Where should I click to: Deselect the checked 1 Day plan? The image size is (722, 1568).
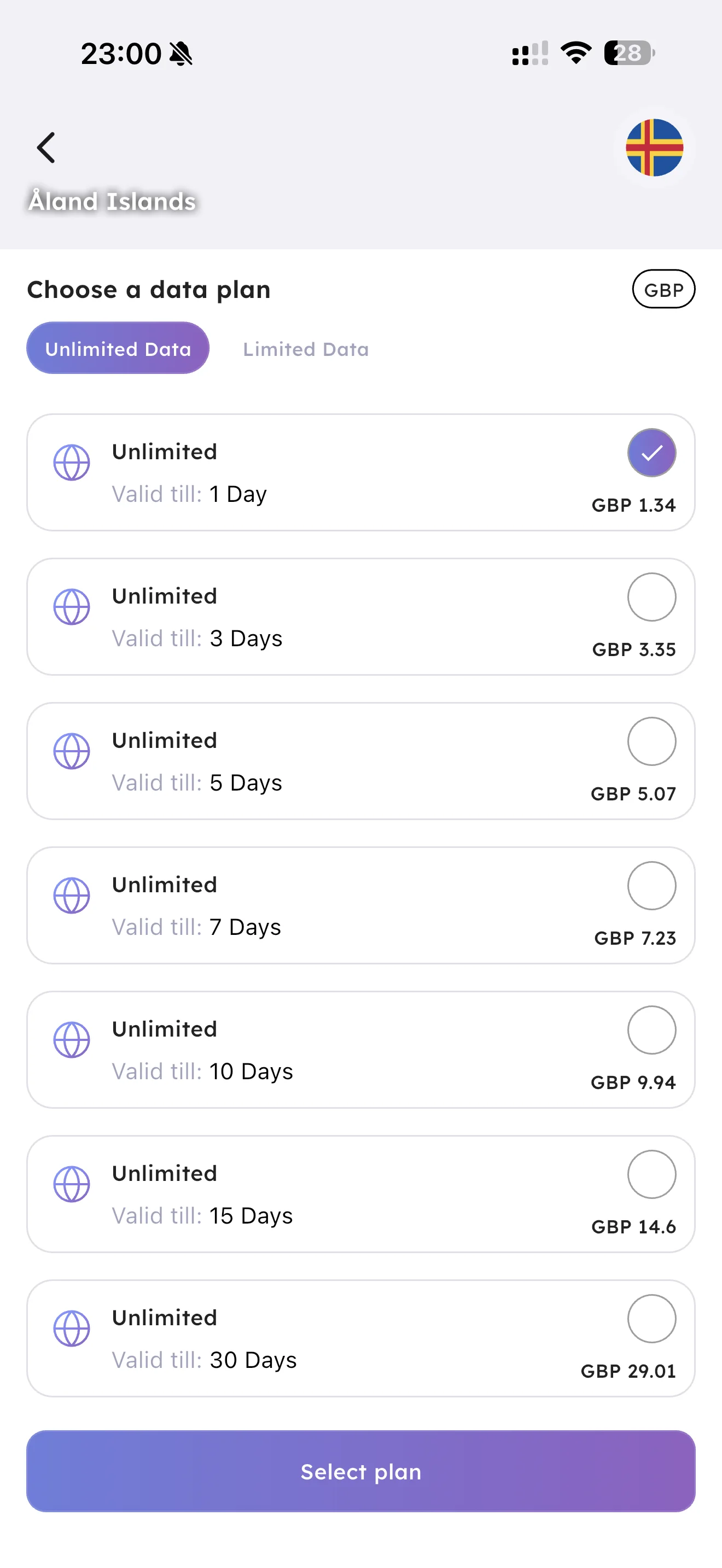pyautogui.click(x=651, y=453)
